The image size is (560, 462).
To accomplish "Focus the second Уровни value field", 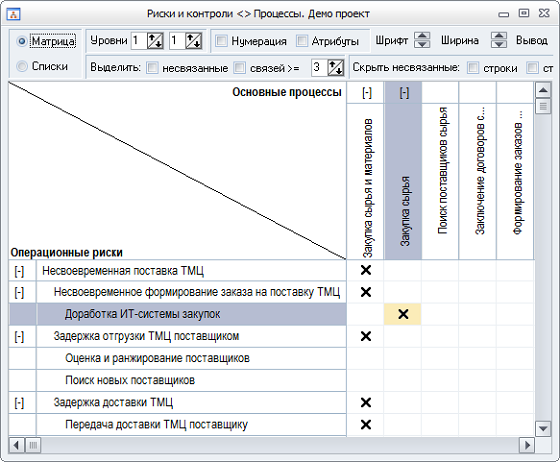I will (x=177, y=41).
